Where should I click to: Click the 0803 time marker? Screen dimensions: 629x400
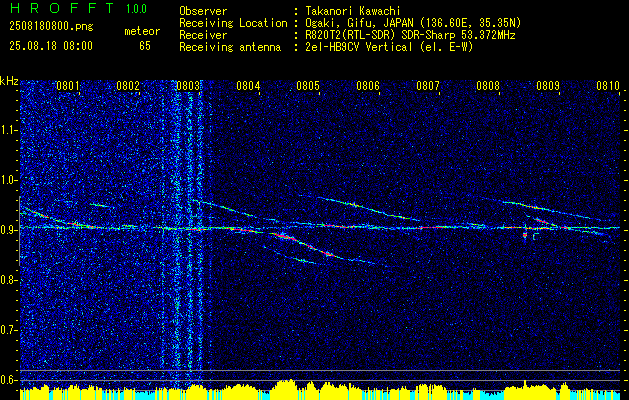coord(188,86)
